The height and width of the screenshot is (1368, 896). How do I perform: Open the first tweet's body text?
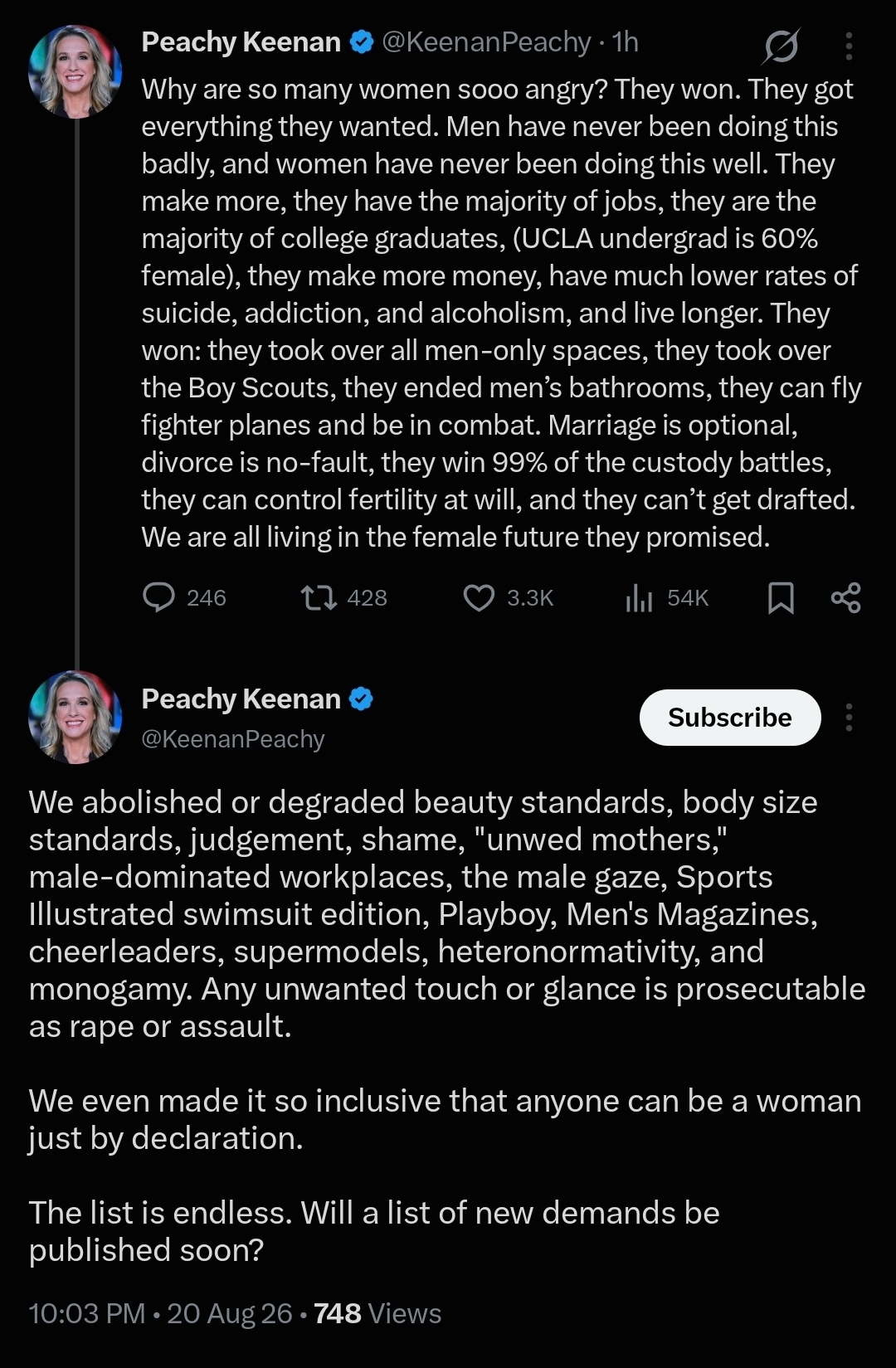click(501, 313)
